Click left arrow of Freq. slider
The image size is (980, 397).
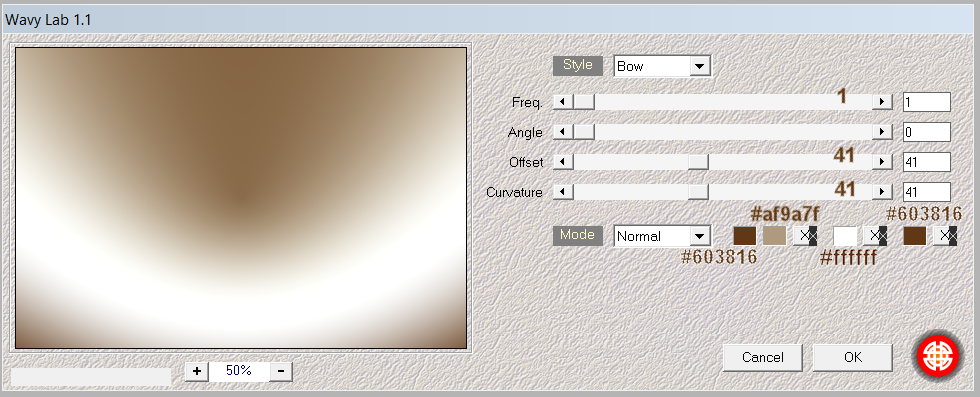click(x=563, y=102)
